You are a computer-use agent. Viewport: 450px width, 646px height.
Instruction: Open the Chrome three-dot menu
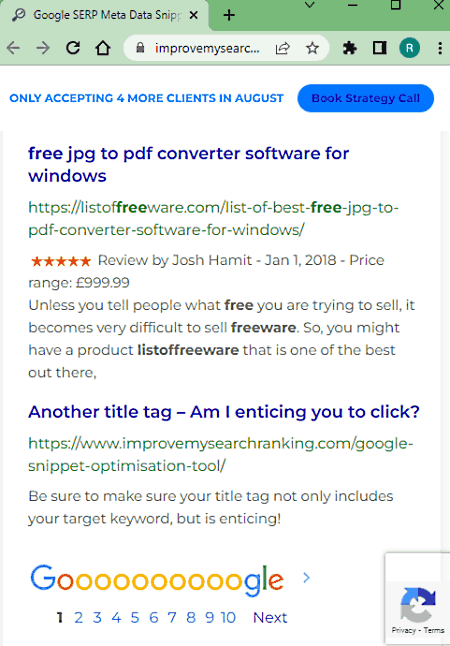click(440, 48)
